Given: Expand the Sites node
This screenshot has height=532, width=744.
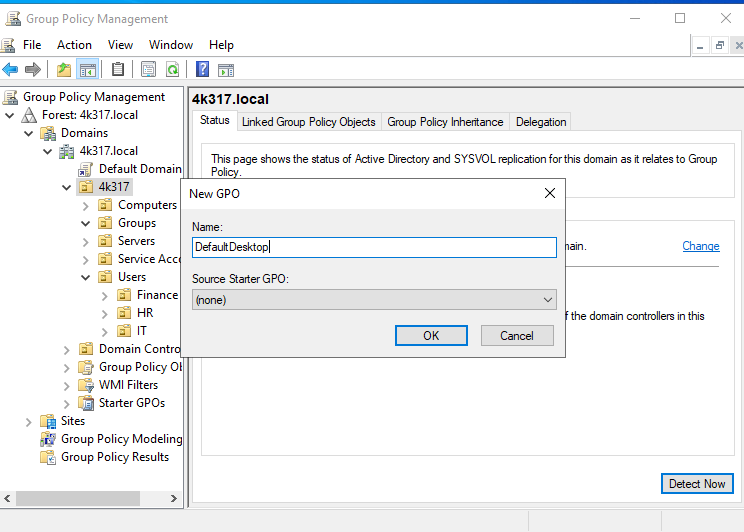Looking at the screenshot, I should [x=29, y=421].
